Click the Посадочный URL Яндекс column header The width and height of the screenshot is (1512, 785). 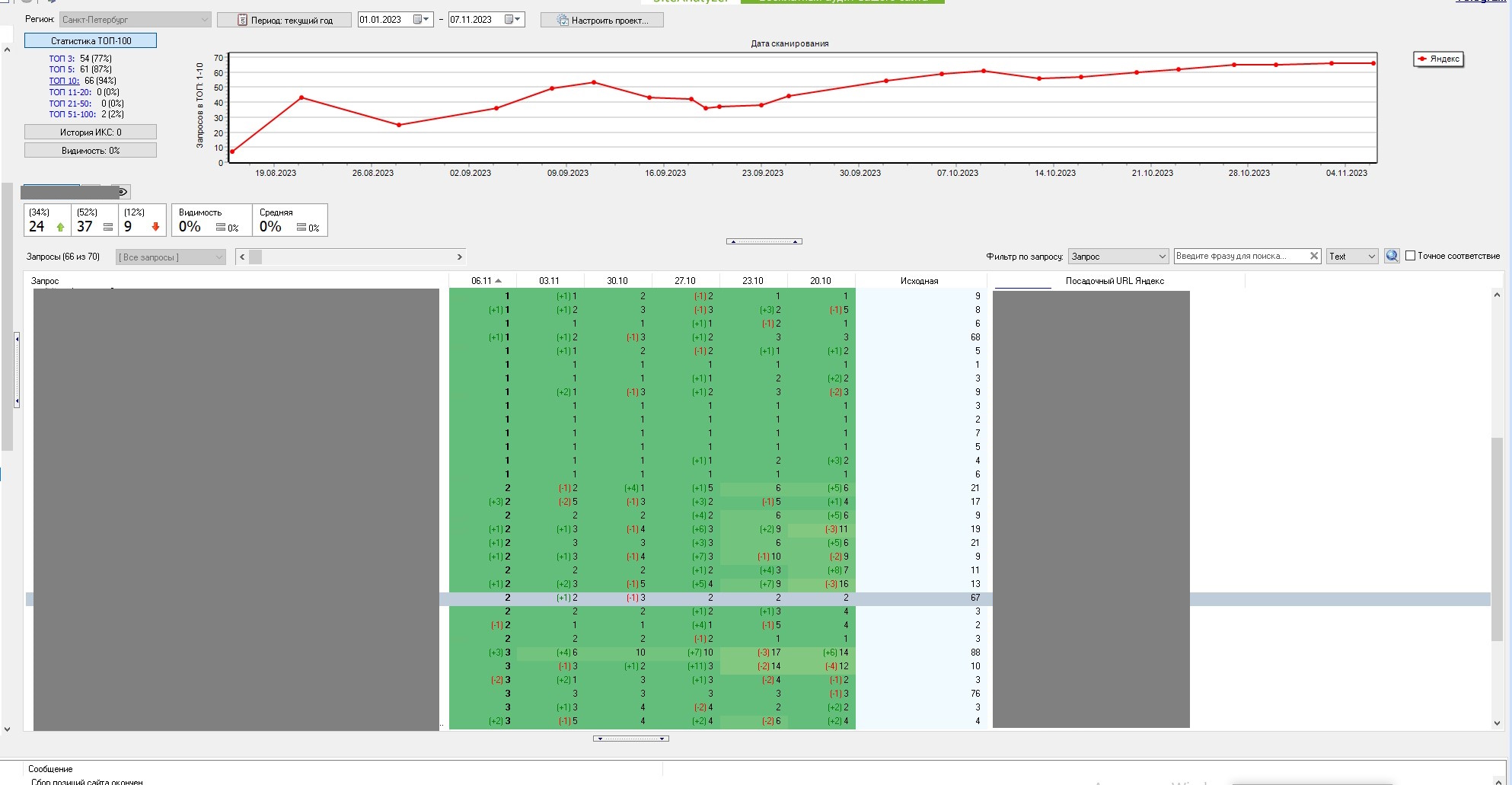[1115, 281]
